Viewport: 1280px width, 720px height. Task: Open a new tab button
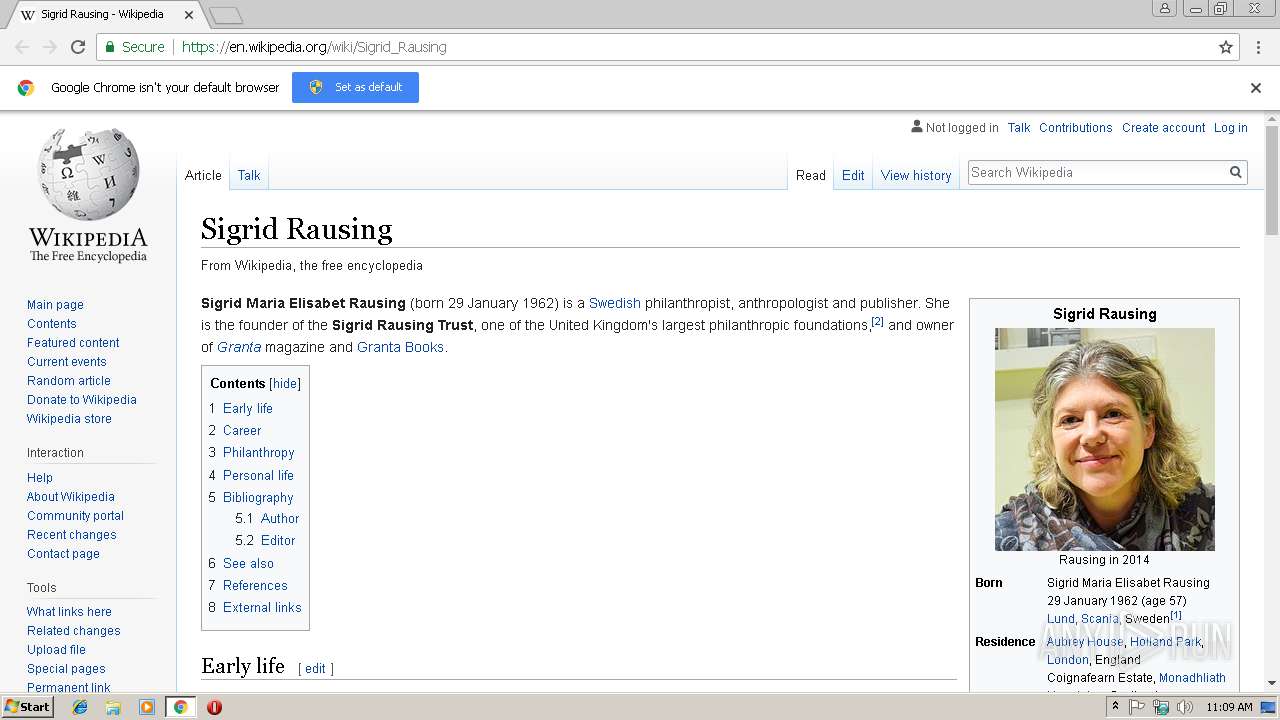tap(226, 15)
